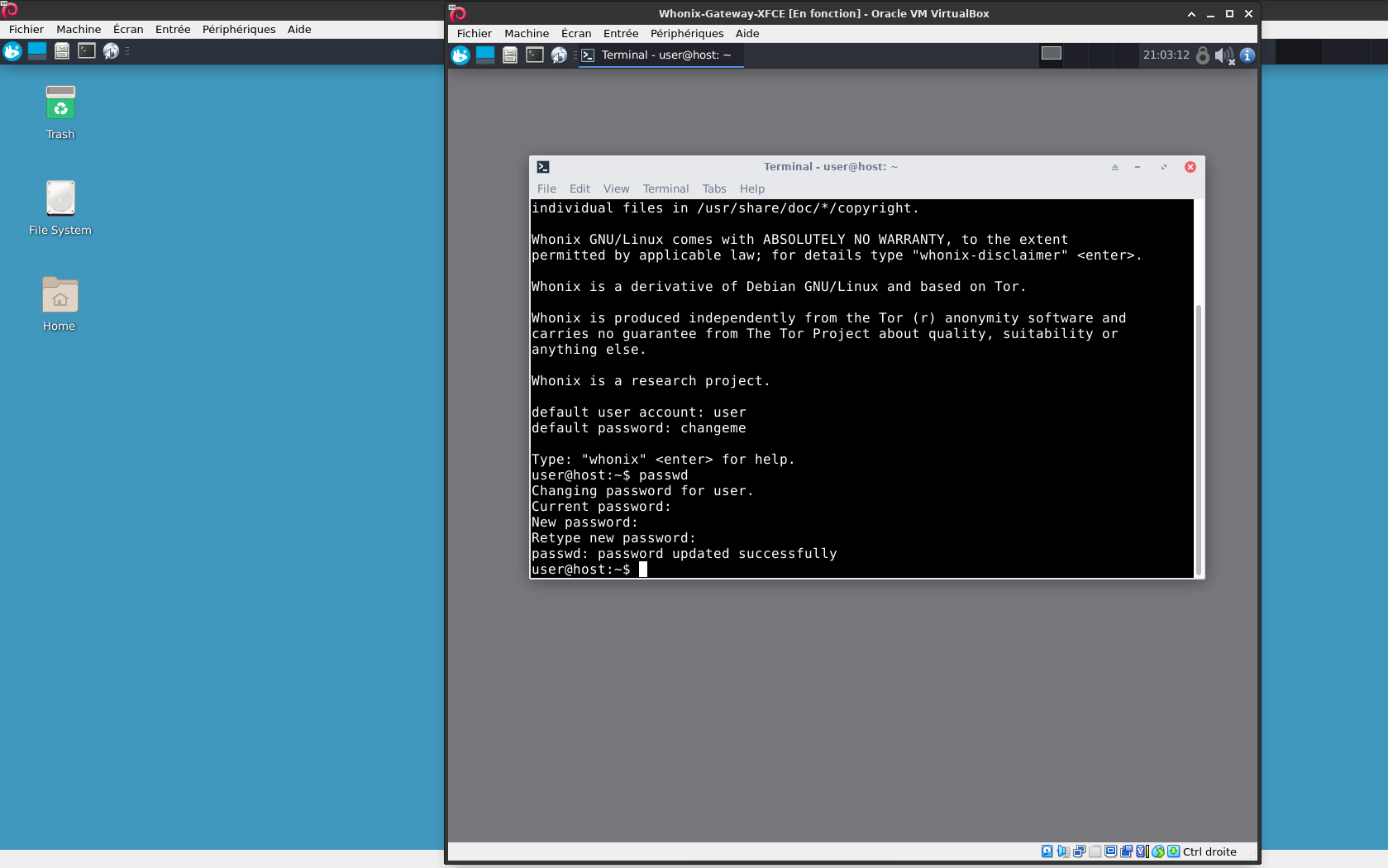Viewport: 1388px width, 868px height.
Task: Open Écran menu in the background VirtualBox window
Action: click(x=128, y=29)
